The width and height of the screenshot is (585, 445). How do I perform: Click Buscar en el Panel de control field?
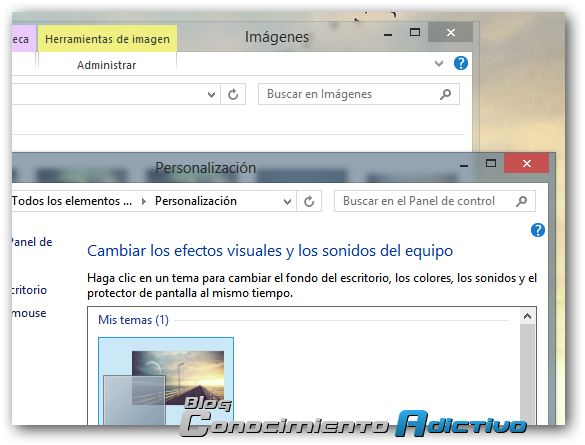pyautogui.click(x=435, y=201)
